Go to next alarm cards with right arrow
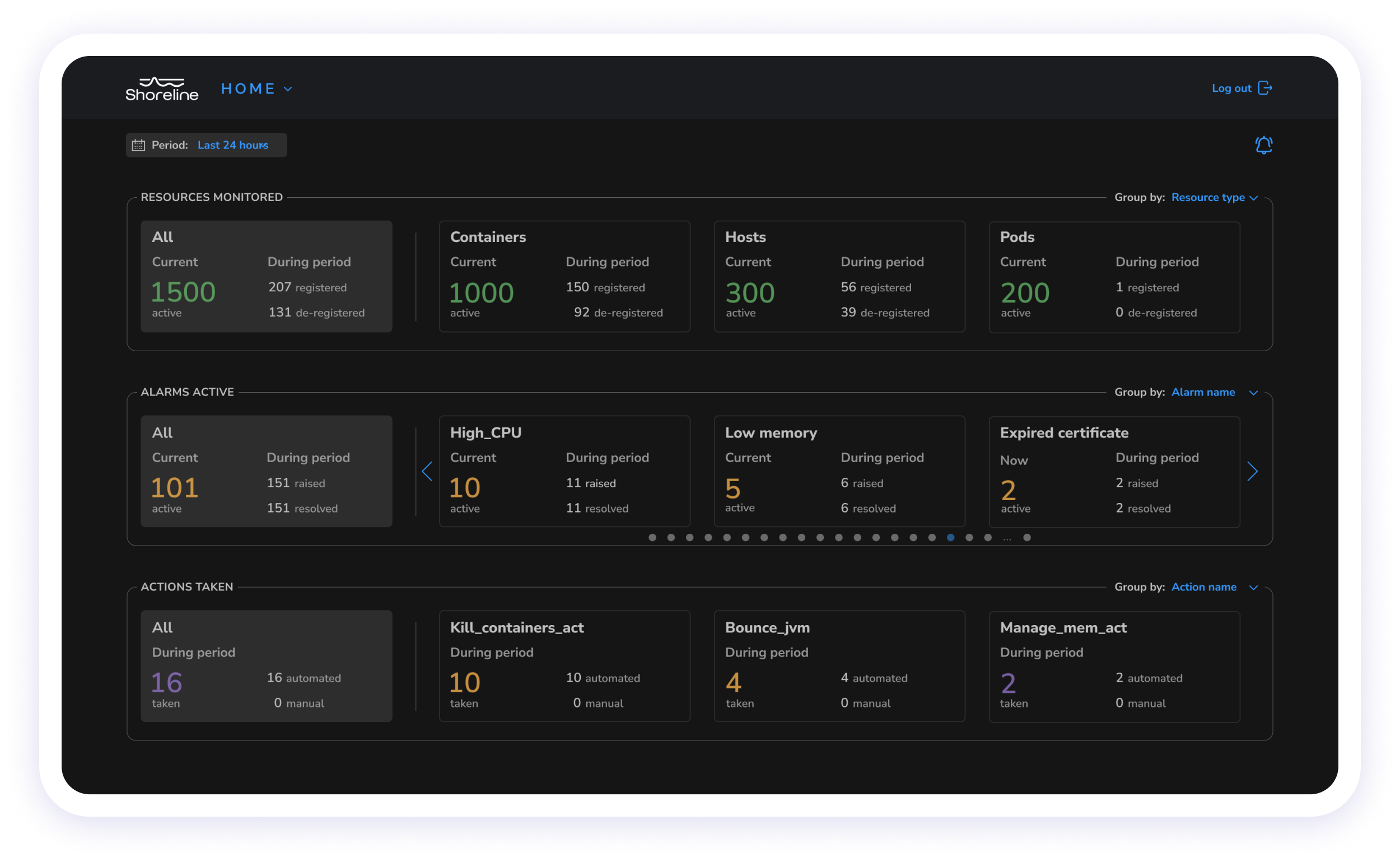 click(1252, 472)
